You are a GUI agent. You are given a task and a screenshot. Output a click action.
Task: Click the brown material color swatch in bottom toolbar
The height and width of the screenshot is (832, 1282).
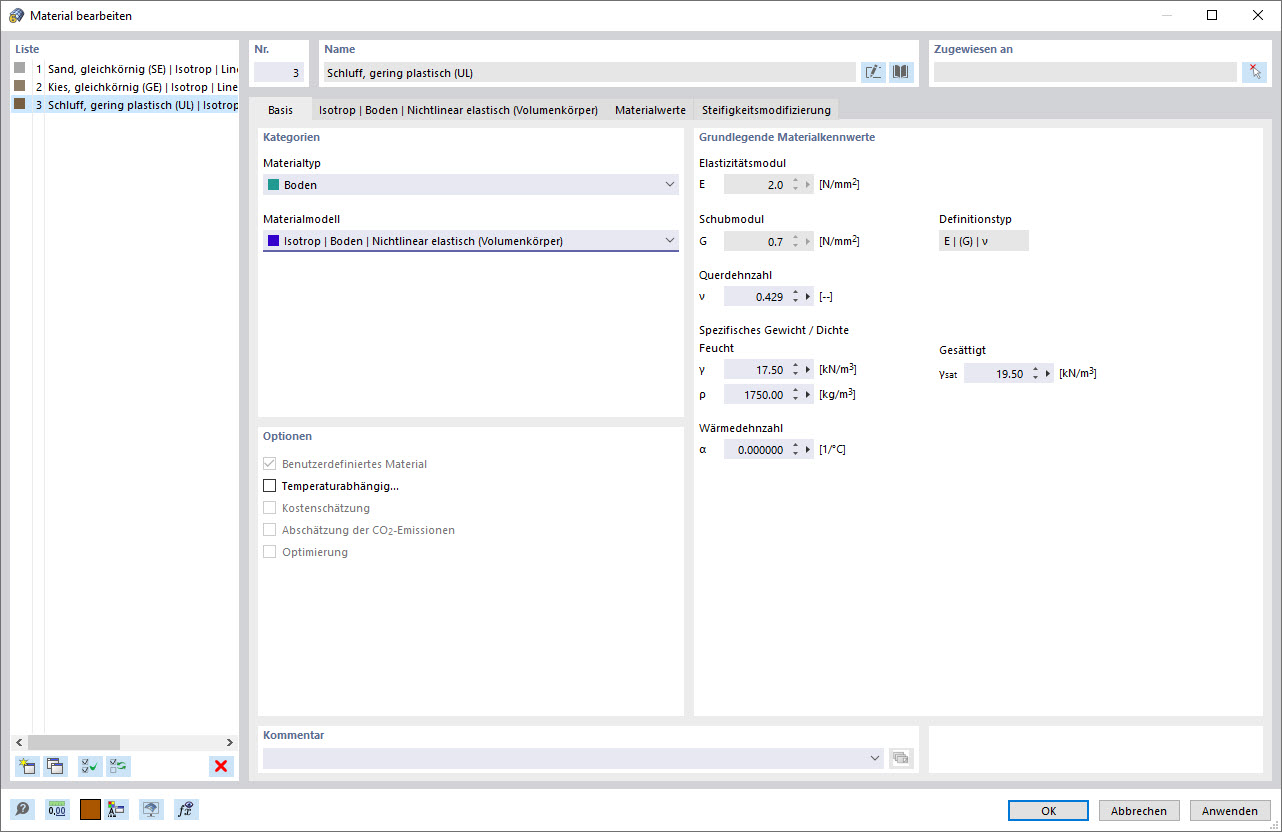click(x=90, y=810)
